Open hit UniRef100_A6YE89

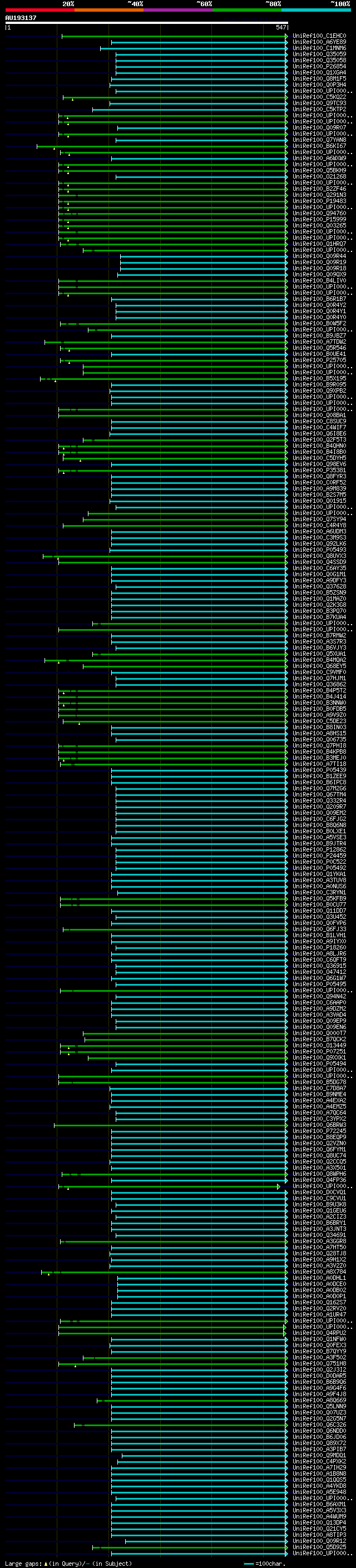pyautogui.click(x=319, y=42)
